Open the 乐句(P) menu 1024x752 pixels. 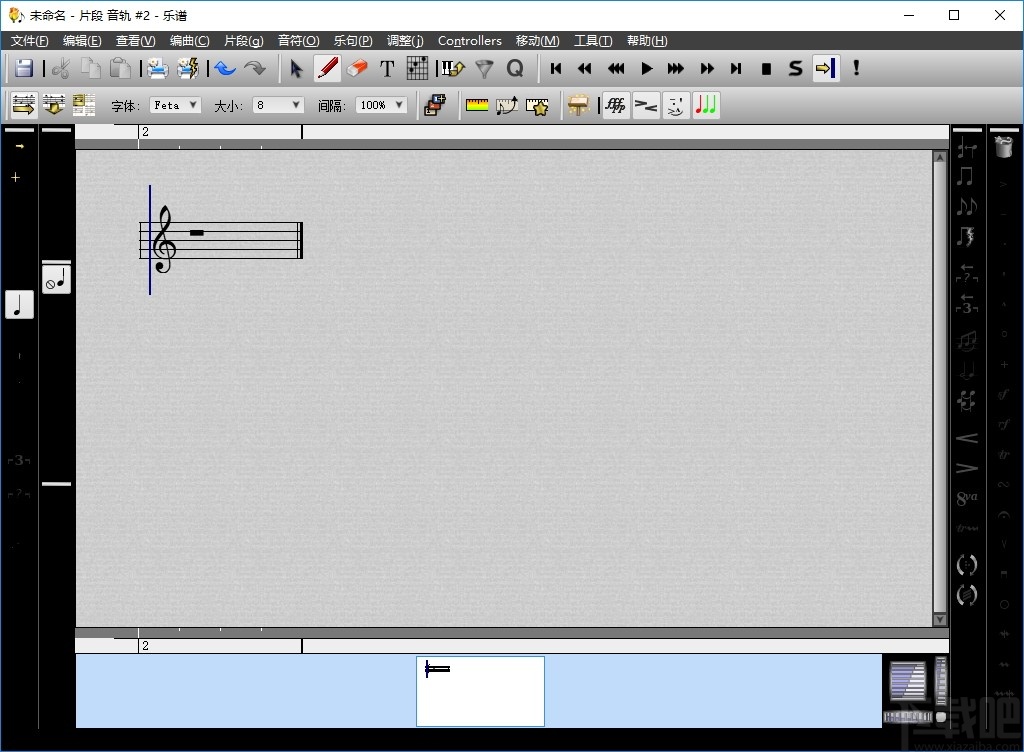[353, 40]
